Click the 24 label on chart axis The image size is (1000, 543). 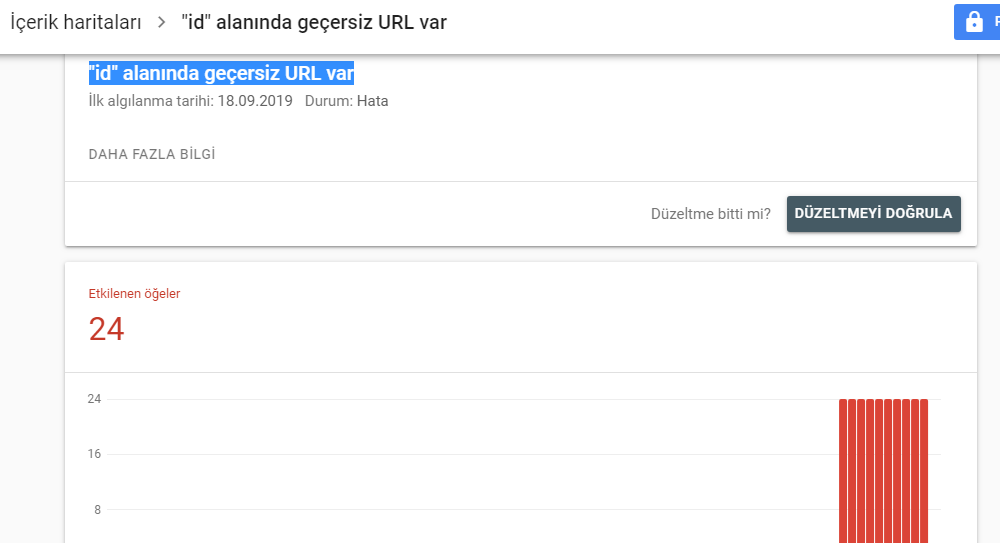[94, 399]
